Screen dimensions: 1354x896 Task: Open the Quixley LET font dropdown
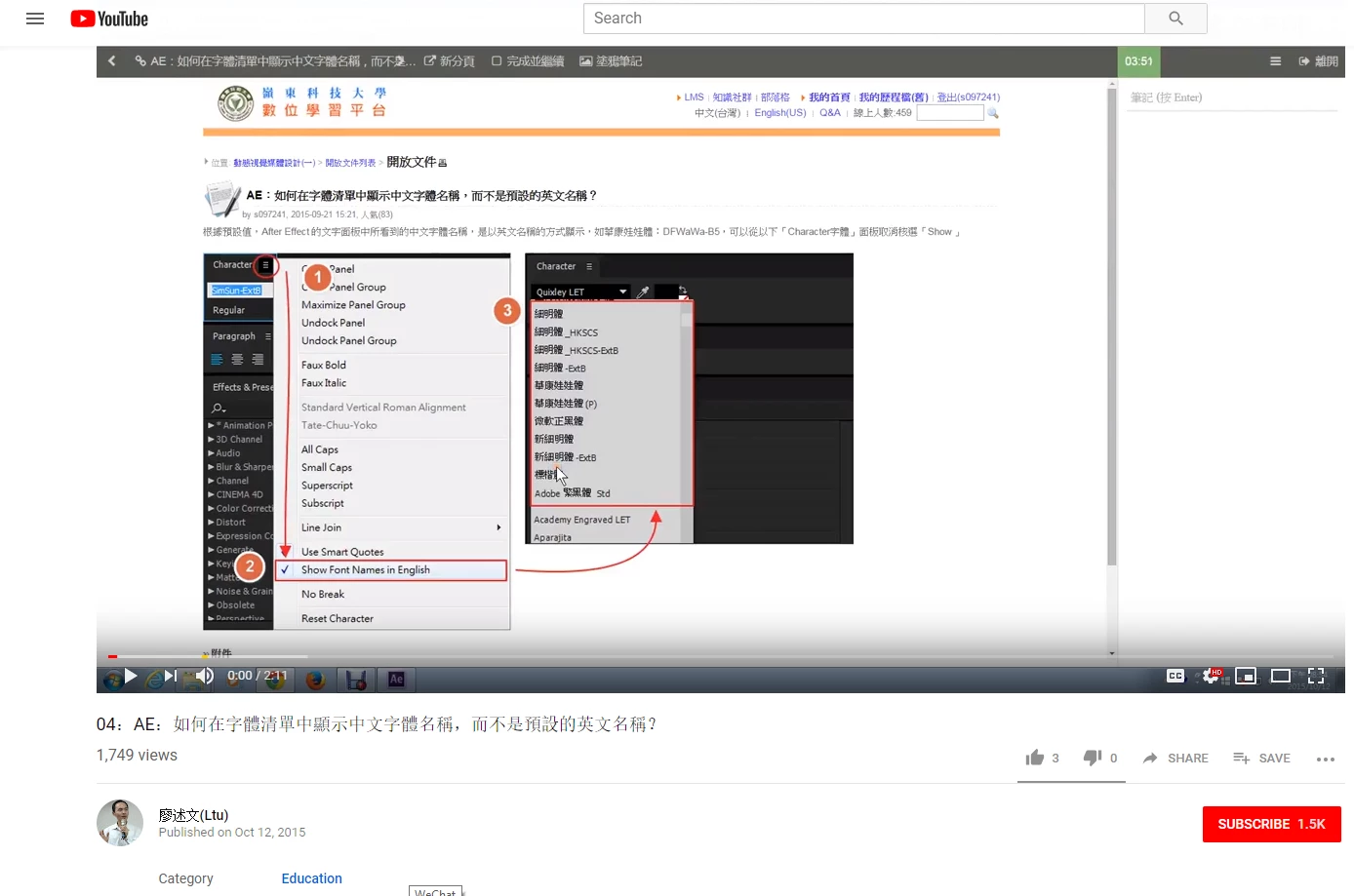[x=581, y=292]
